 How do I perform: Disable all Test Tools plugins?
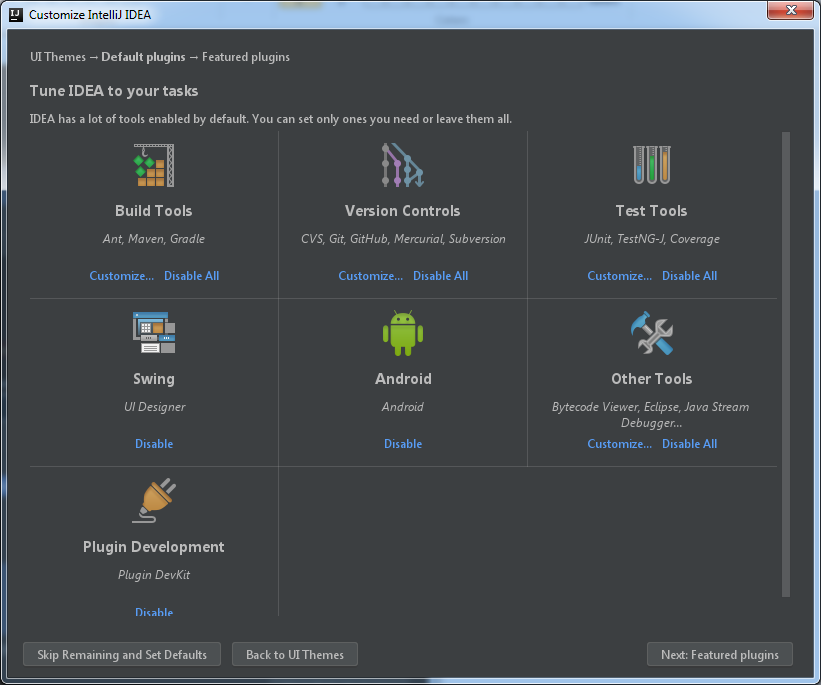click(690, 276)
